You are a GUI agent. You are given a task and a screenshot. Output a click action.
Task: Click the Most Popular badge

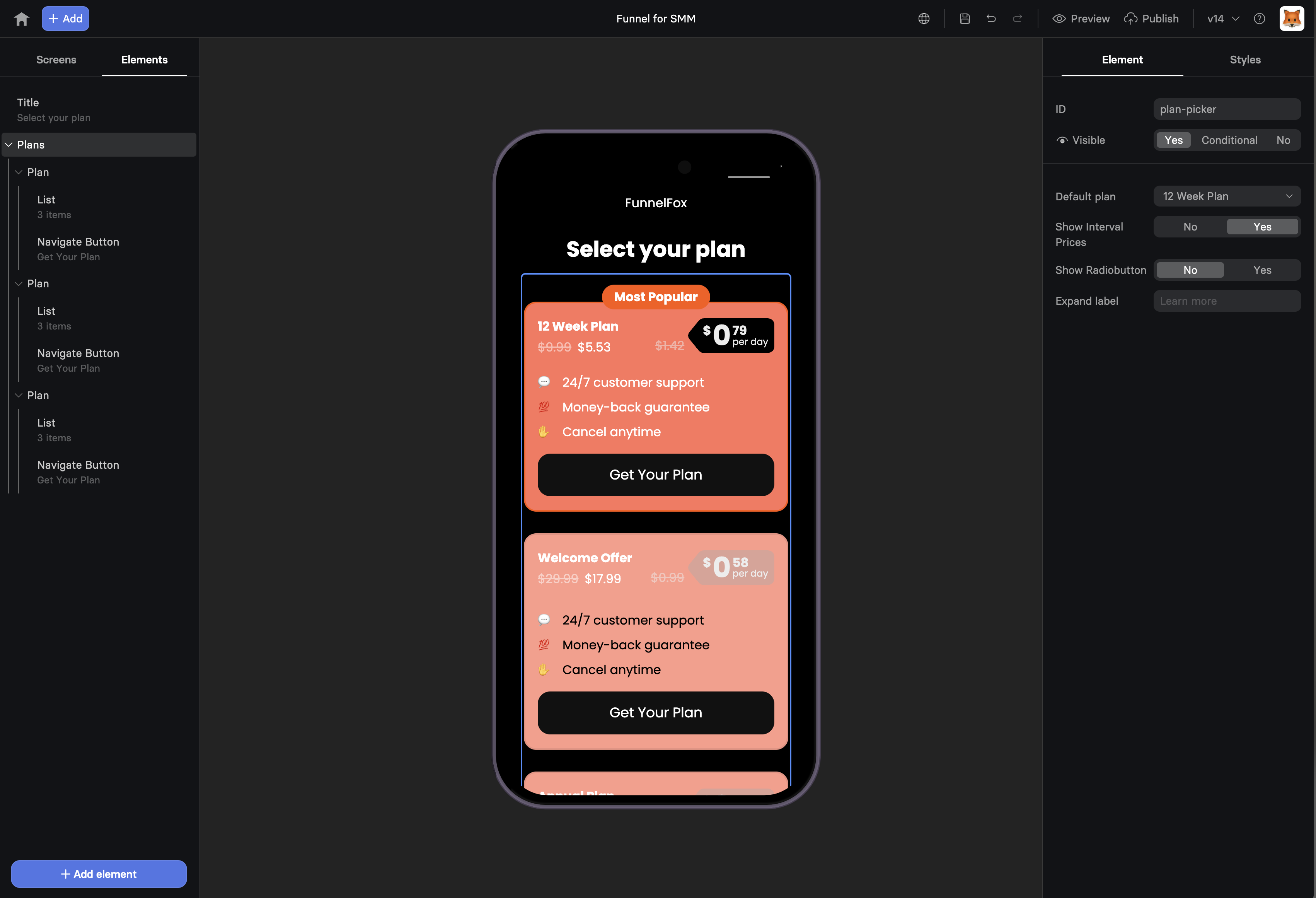click(x=656, y=297)
